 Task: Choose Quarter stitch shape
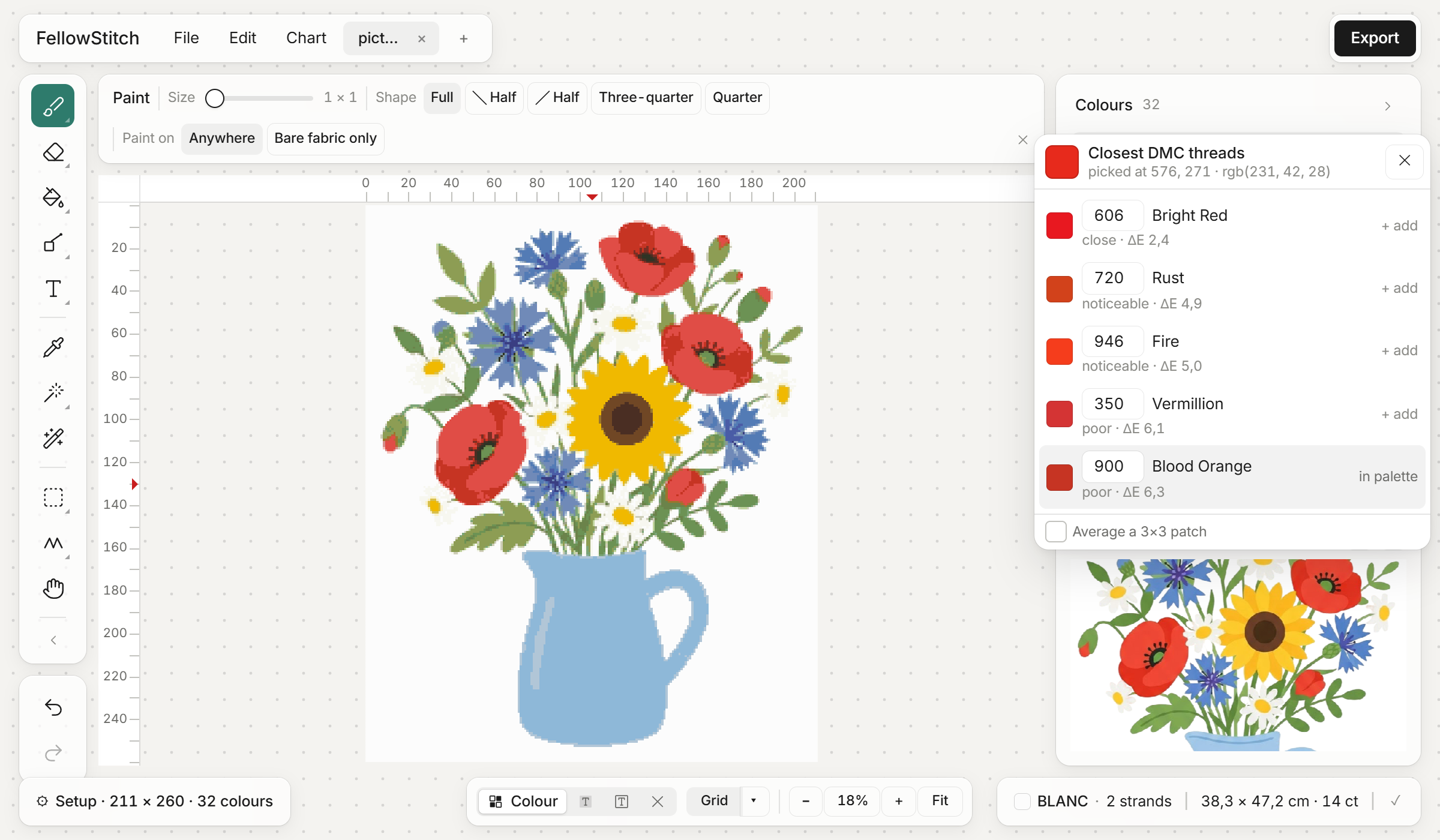coord(737,98)
